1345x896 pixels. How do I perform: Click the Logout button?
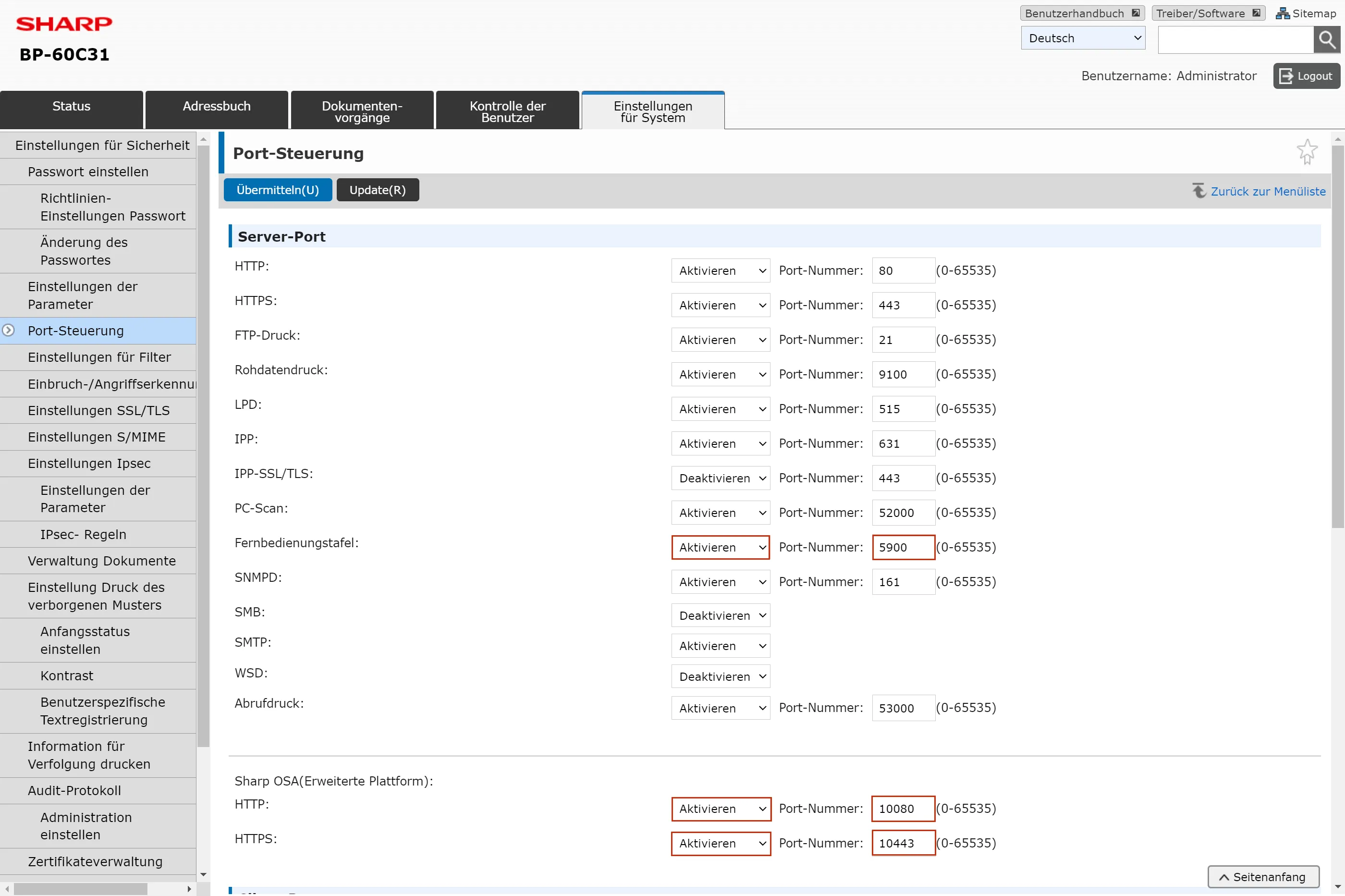pos(1306,76)
